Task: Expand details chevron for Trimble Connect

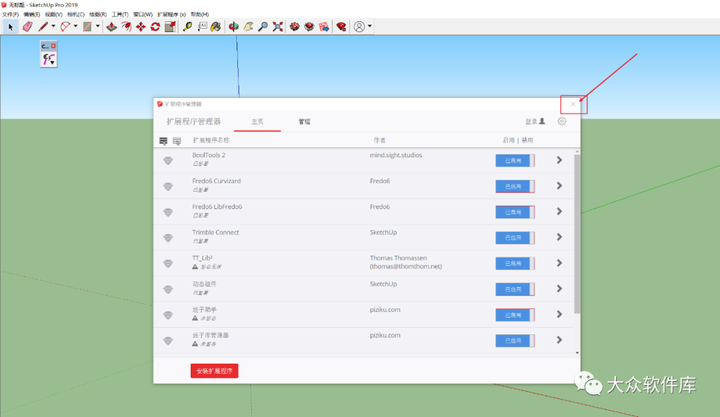Action: [x=559, y=237]
